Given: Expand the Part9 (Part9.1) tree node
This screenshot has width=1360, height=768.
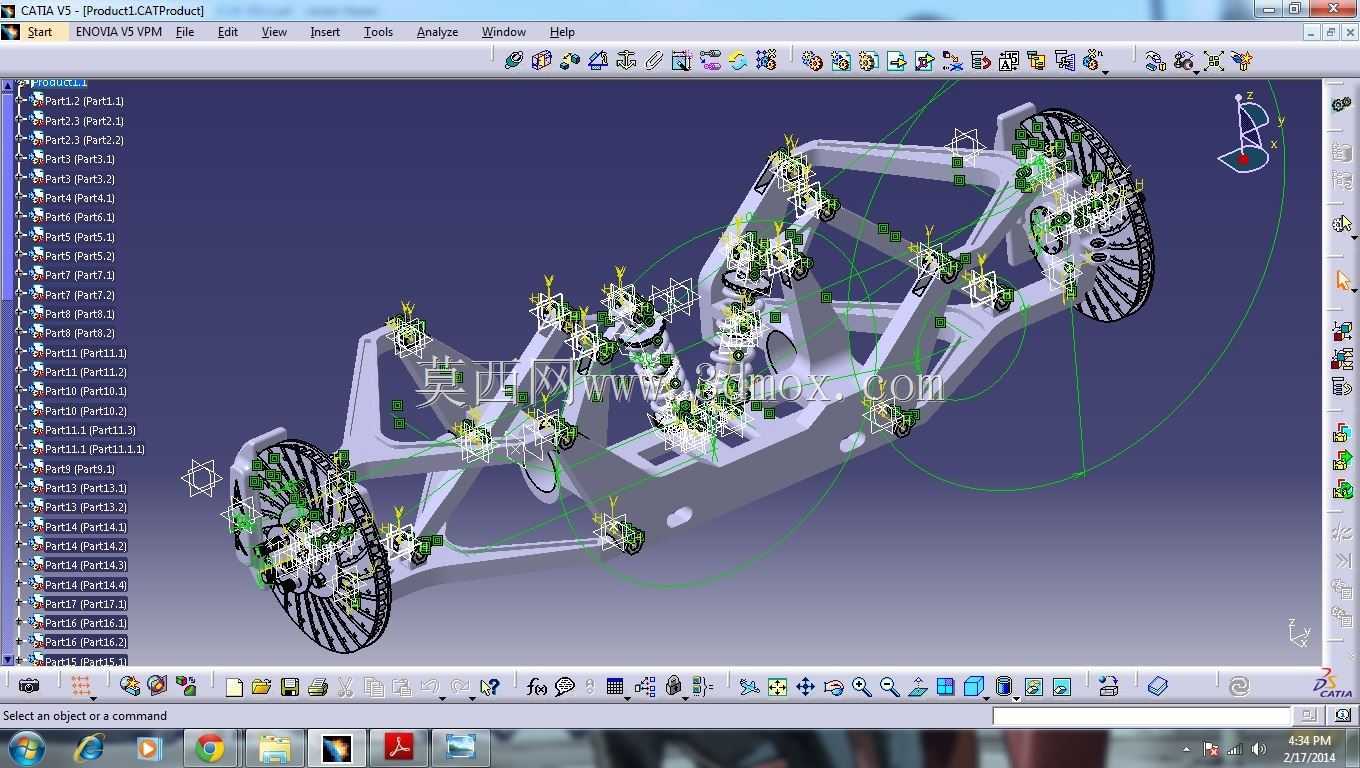Looking at the screenshot, I should coord(20,469).
